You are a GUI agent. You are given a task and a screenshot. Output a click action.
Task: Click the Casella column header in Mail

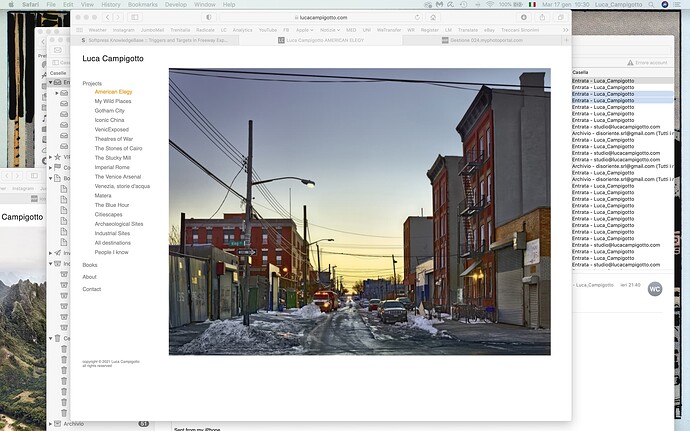[580, 72]
